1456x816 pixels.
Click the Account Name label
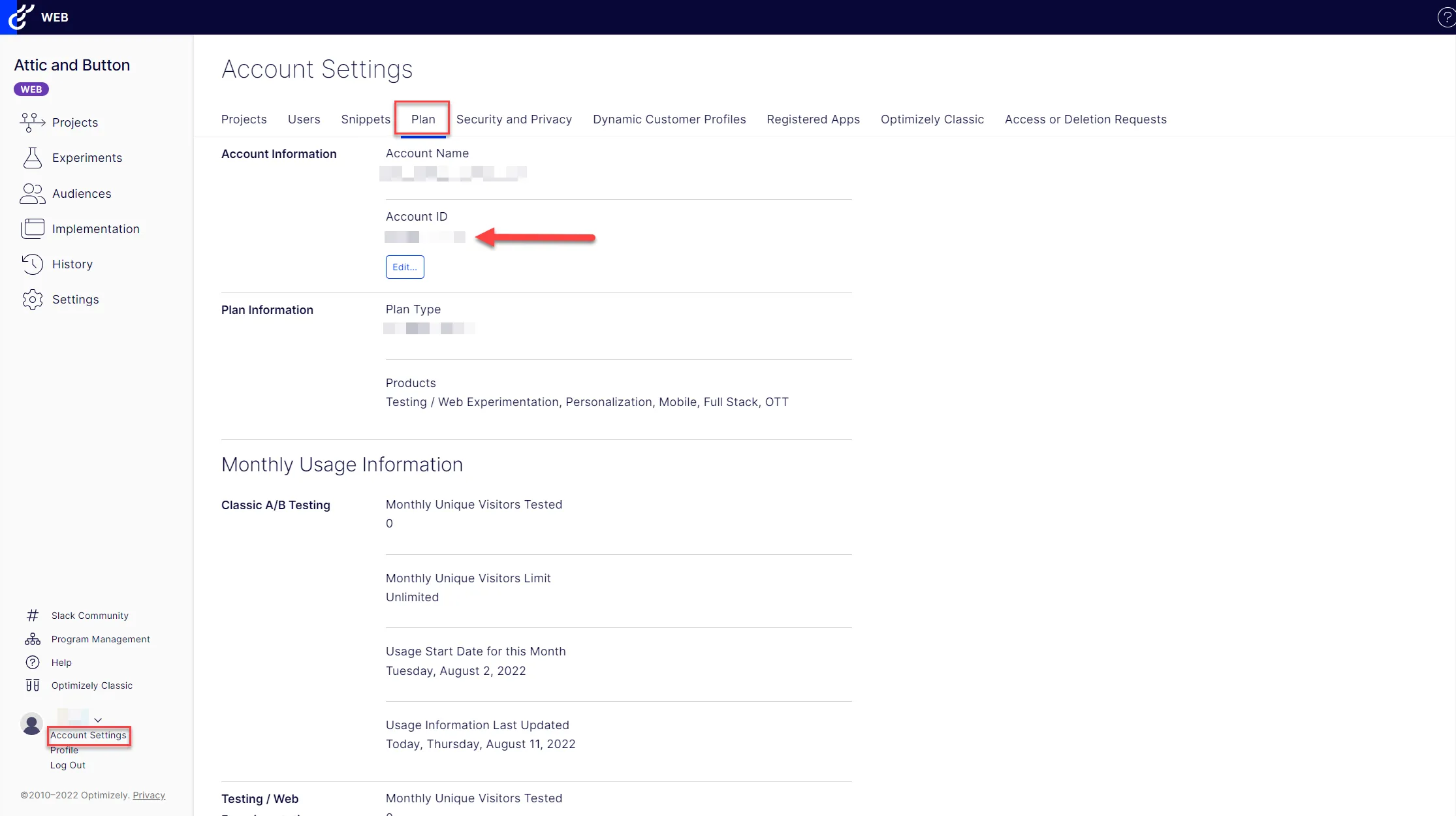click(x=427, y=153)
